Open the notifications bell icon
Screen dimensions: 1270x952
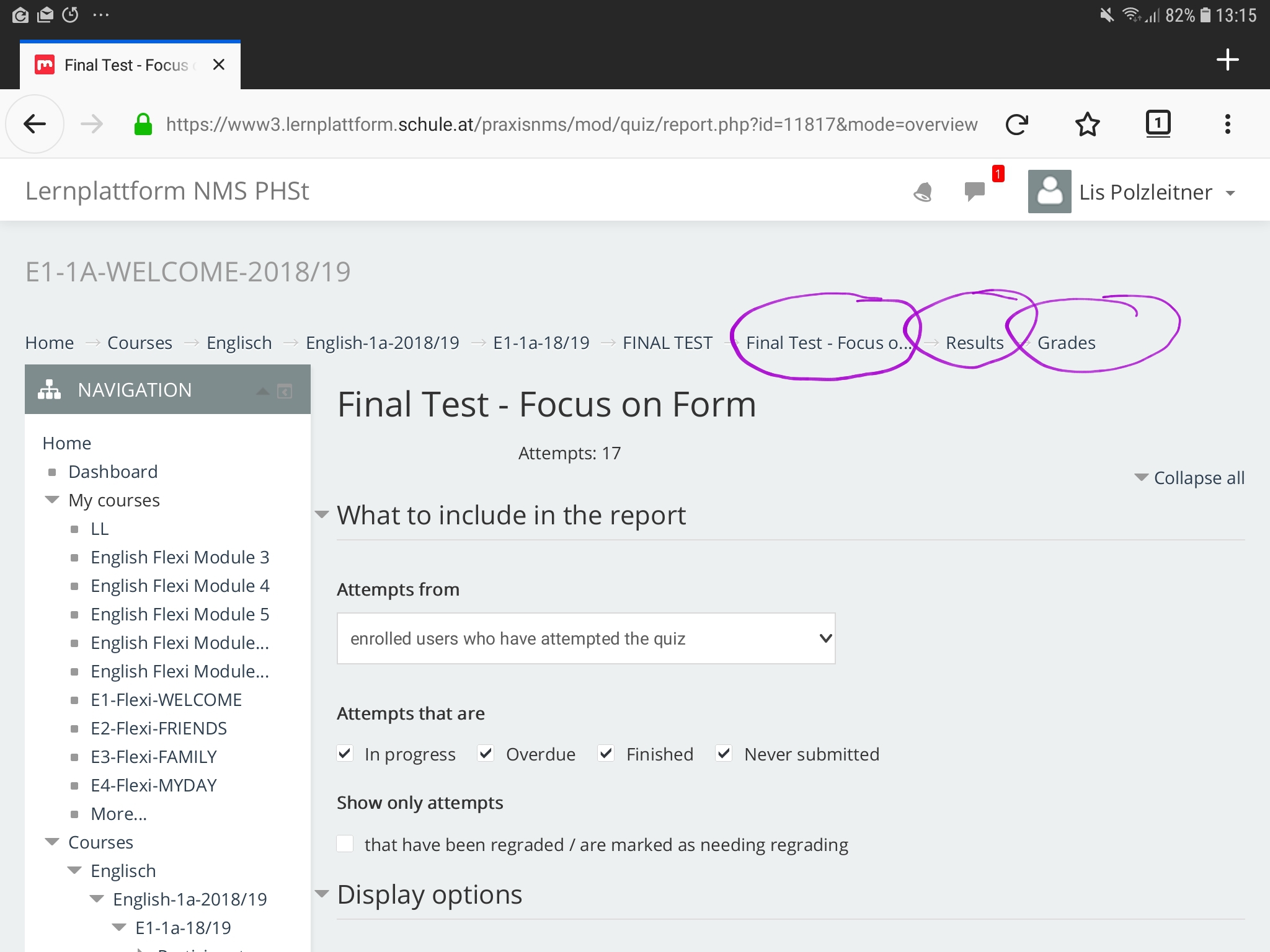(x=922, y=192)
